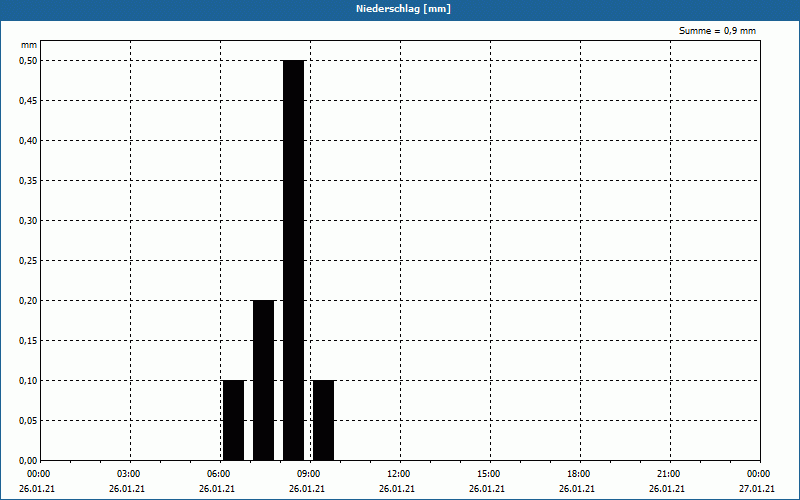This screenshot has width=800, height=500.
Task: Pick the y-axis value "0,30"
Action: point(28,221)
